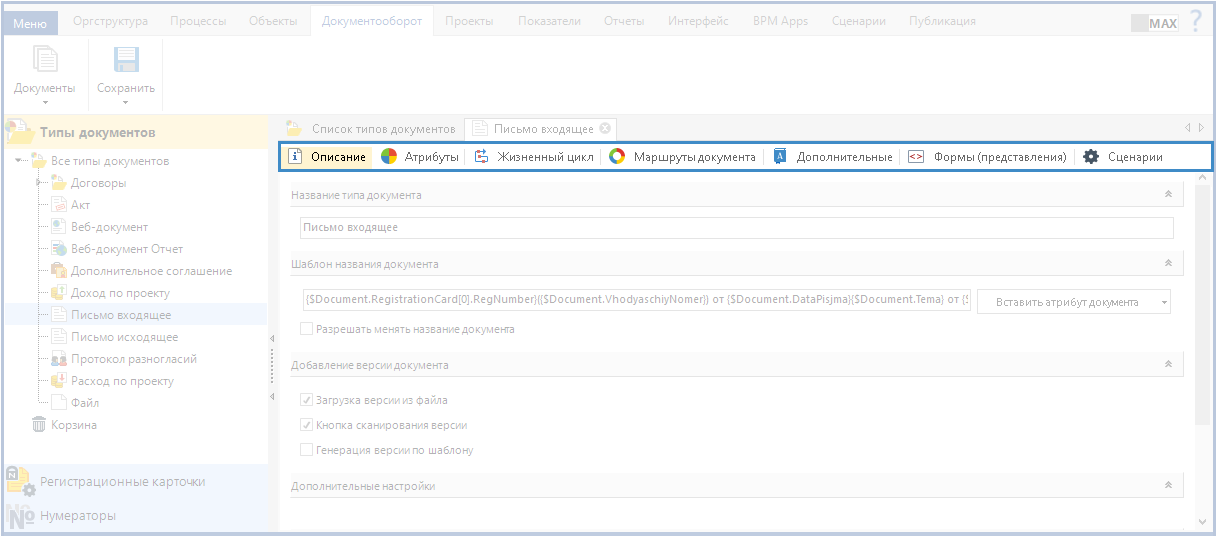Collapse the Название типа документа section
This screenshot has width=1217, height=537.
[x=1167, y=195]
